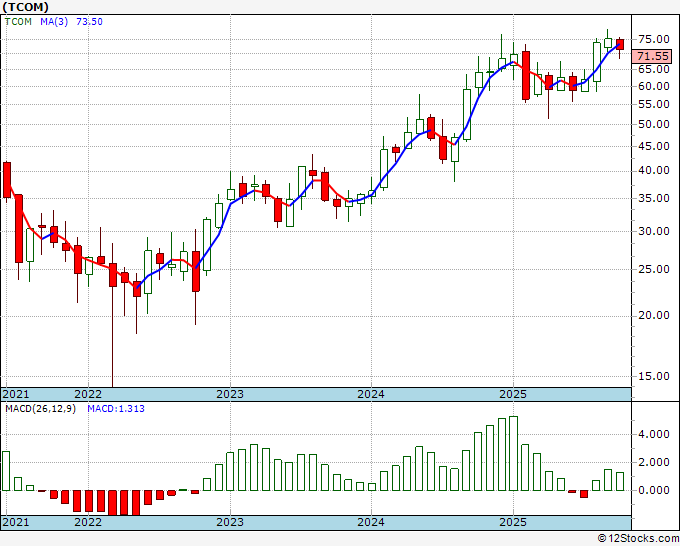The image size is (680, 546).
Task: Click 2023 on the price chart timeline
Action: (x=230, y=394)
